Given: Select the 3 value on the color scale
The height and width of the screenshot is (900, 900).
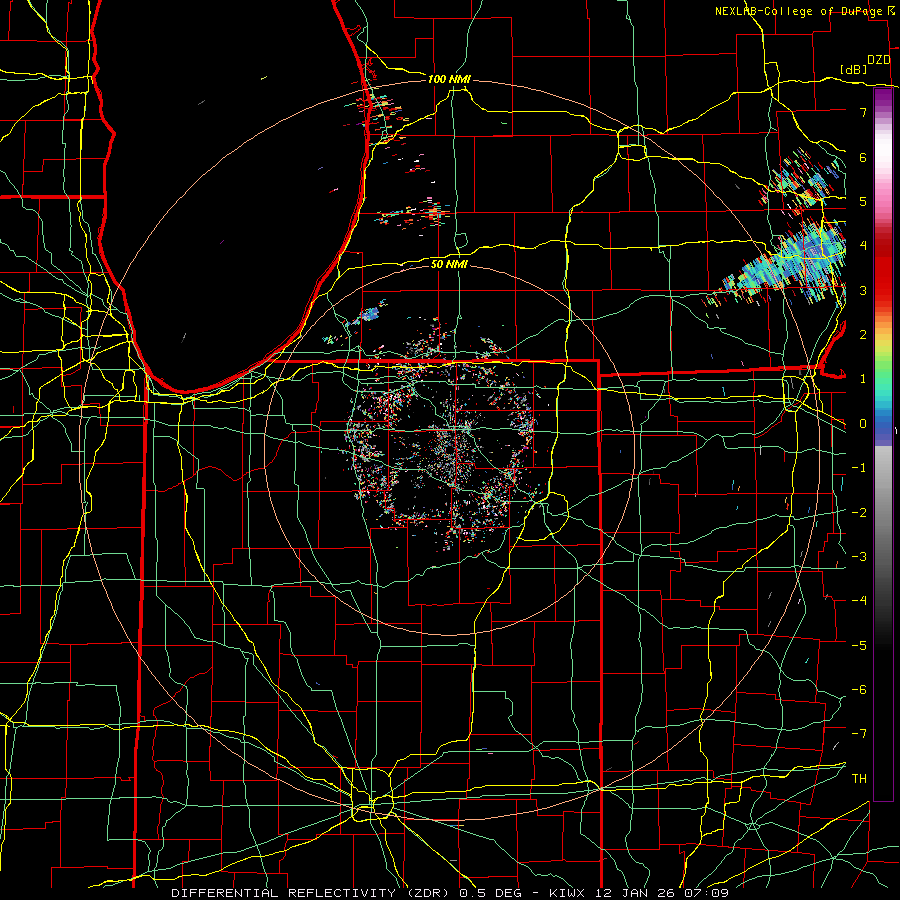Looking at the screenshot, I should (863, 290).
